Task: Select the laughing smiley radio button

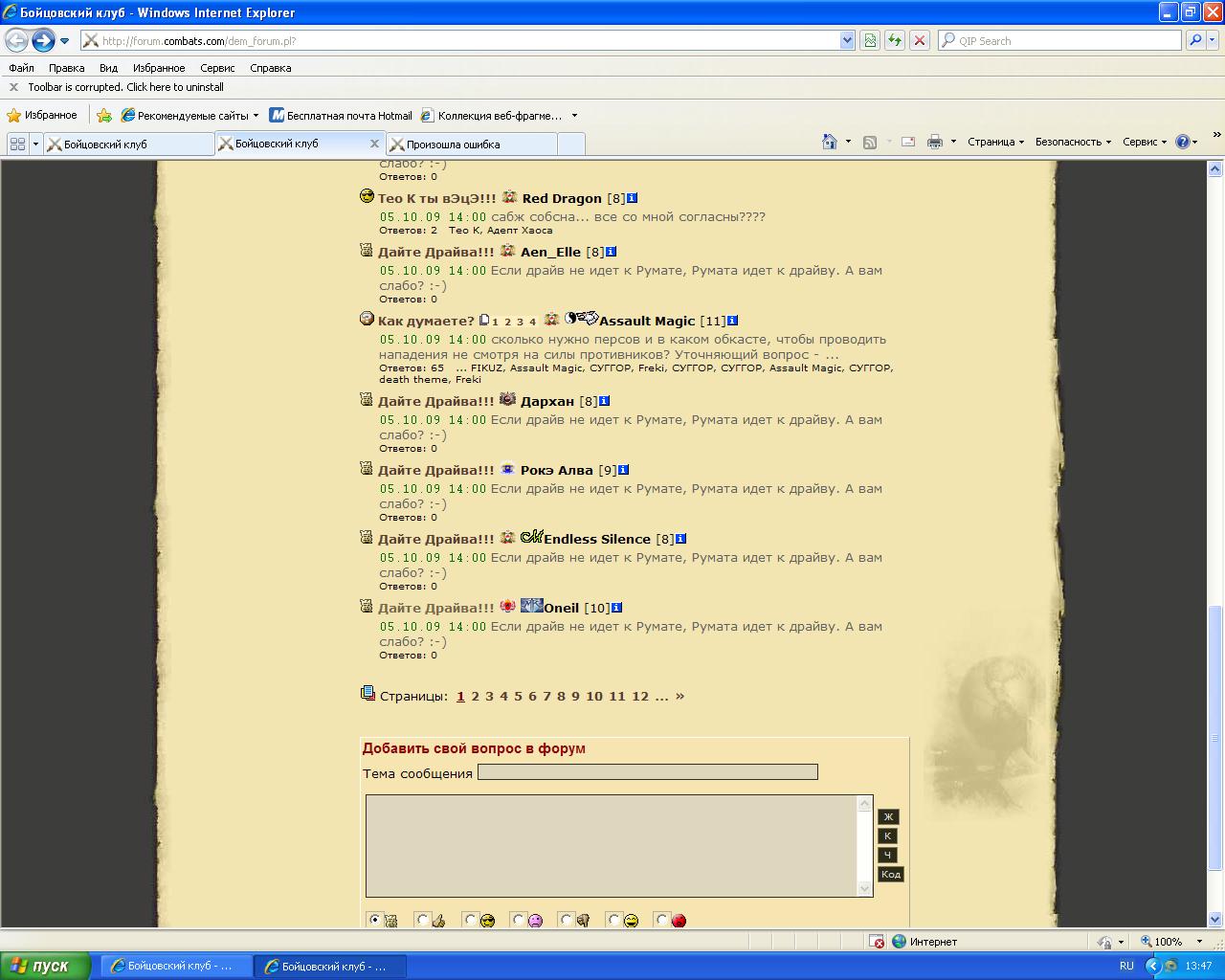Action: 613,920
